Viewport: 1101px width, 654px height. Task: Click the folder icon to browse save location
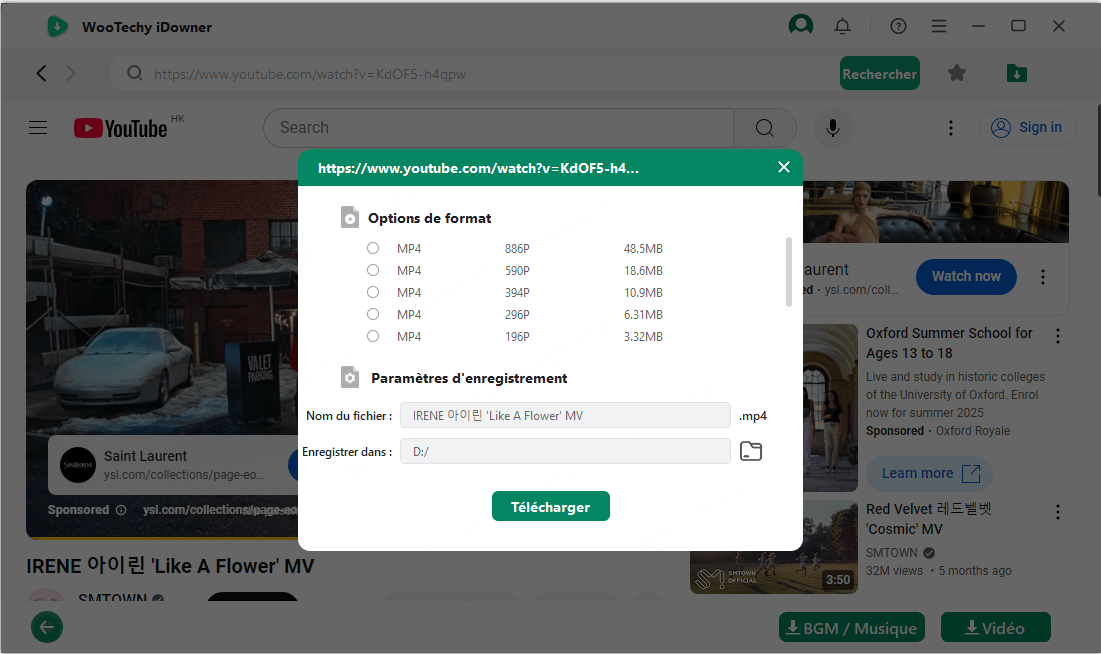pos(751,452)
